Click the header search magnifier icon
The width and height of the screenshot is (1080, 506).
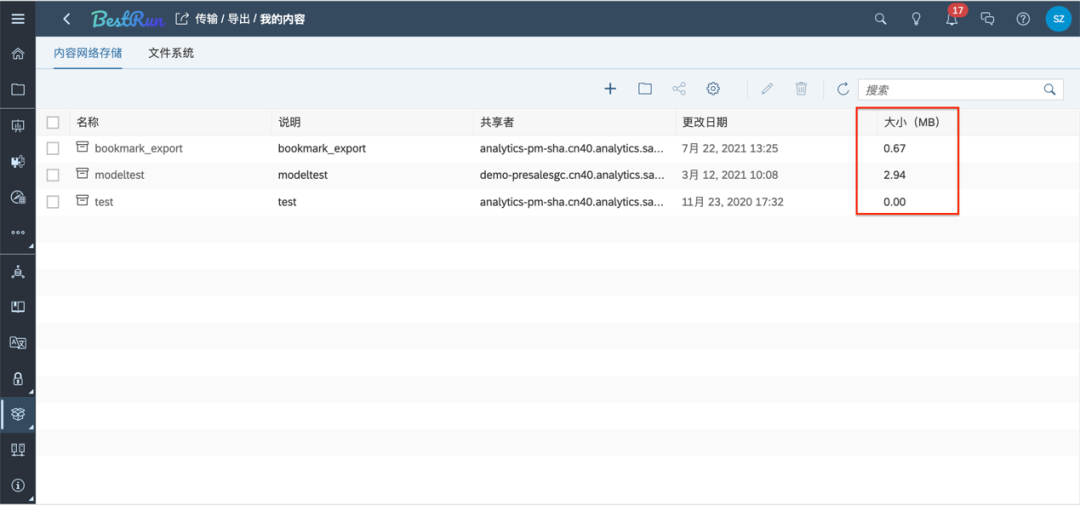pyautogui.click(x=880, y=19)
